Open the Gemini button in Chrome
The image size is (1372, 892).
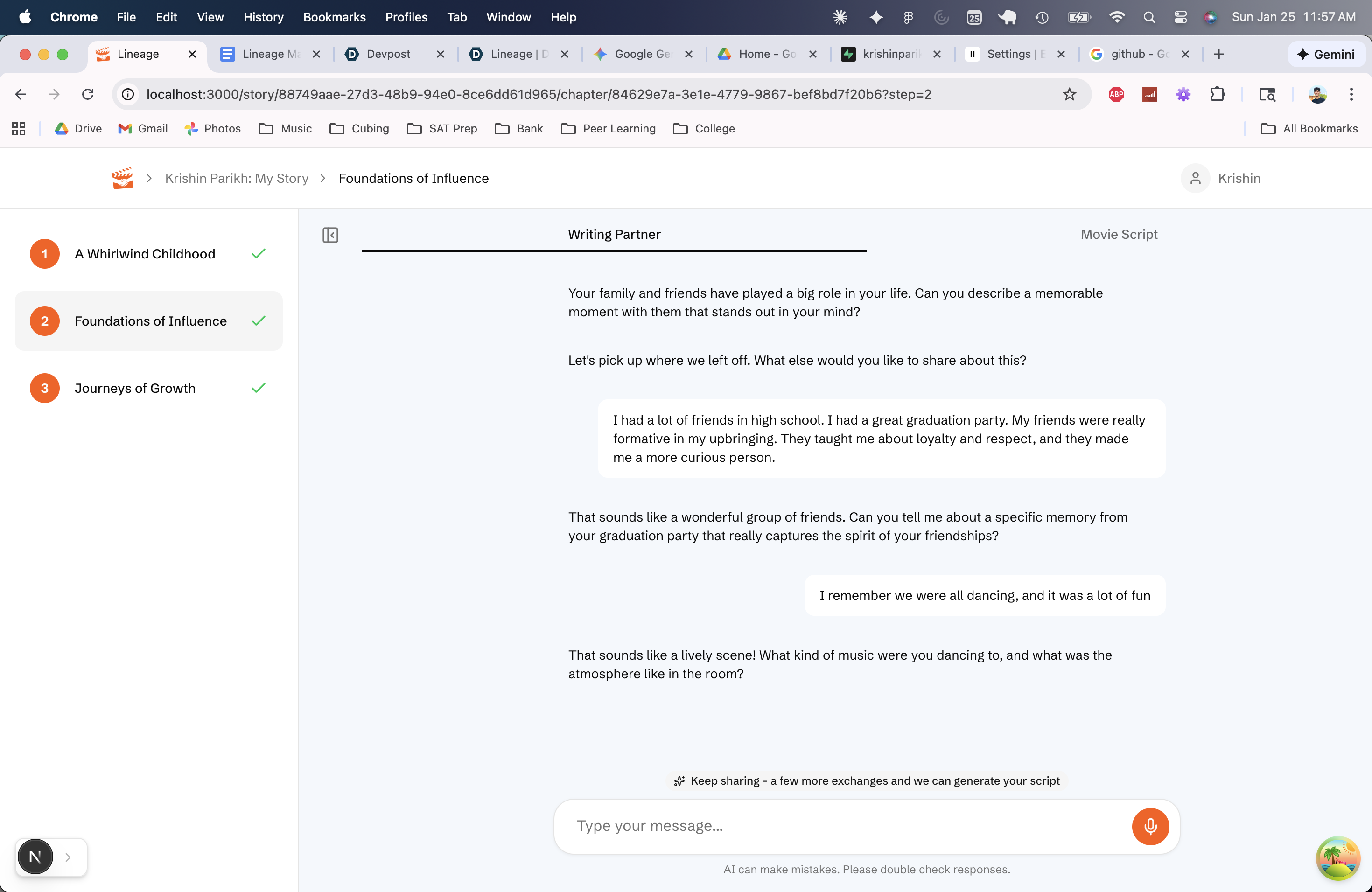click(1325, 54)
